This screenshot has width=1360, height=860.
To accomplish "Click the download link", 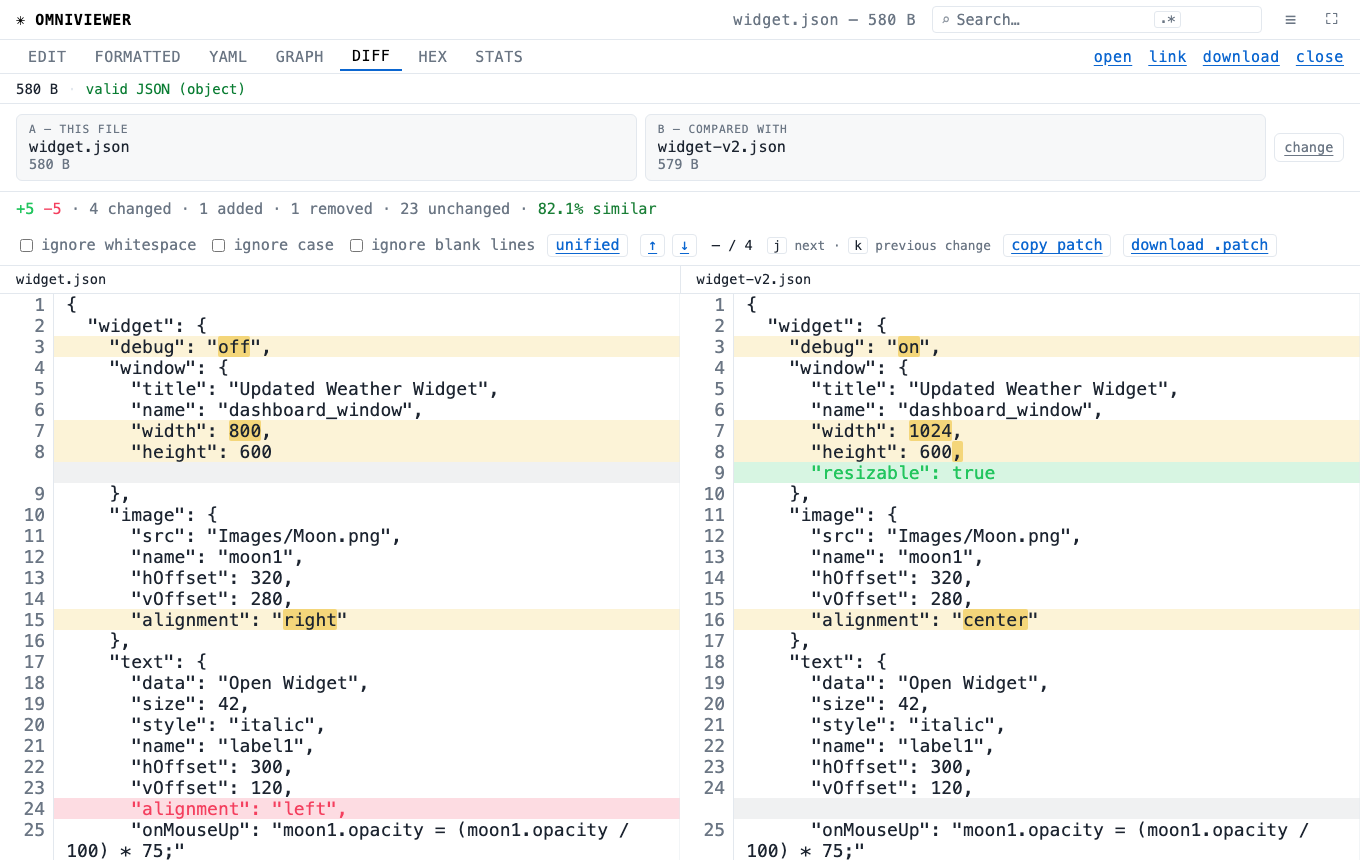I will pos(1241,57).
